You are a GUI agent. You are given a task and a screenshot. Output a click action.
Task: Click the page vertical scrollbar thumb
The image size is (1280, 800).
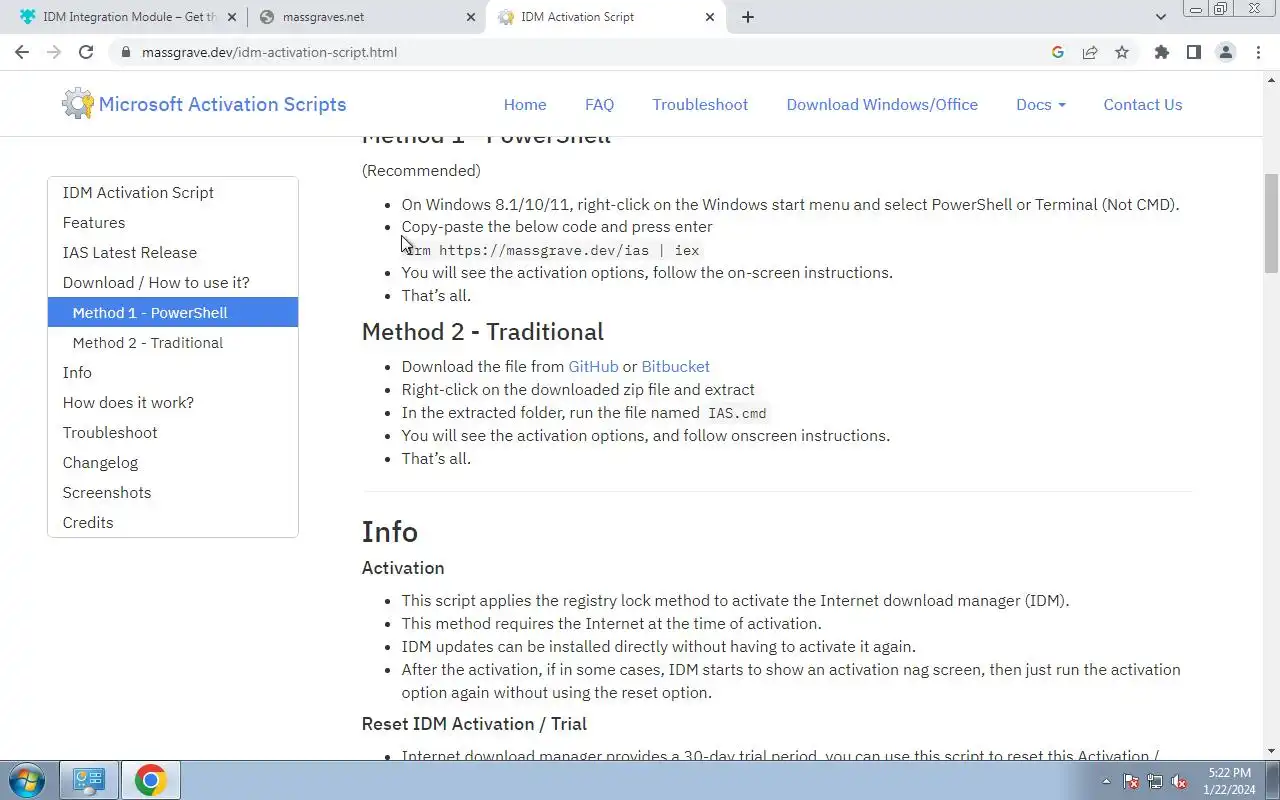click(x=1271, y=222)
